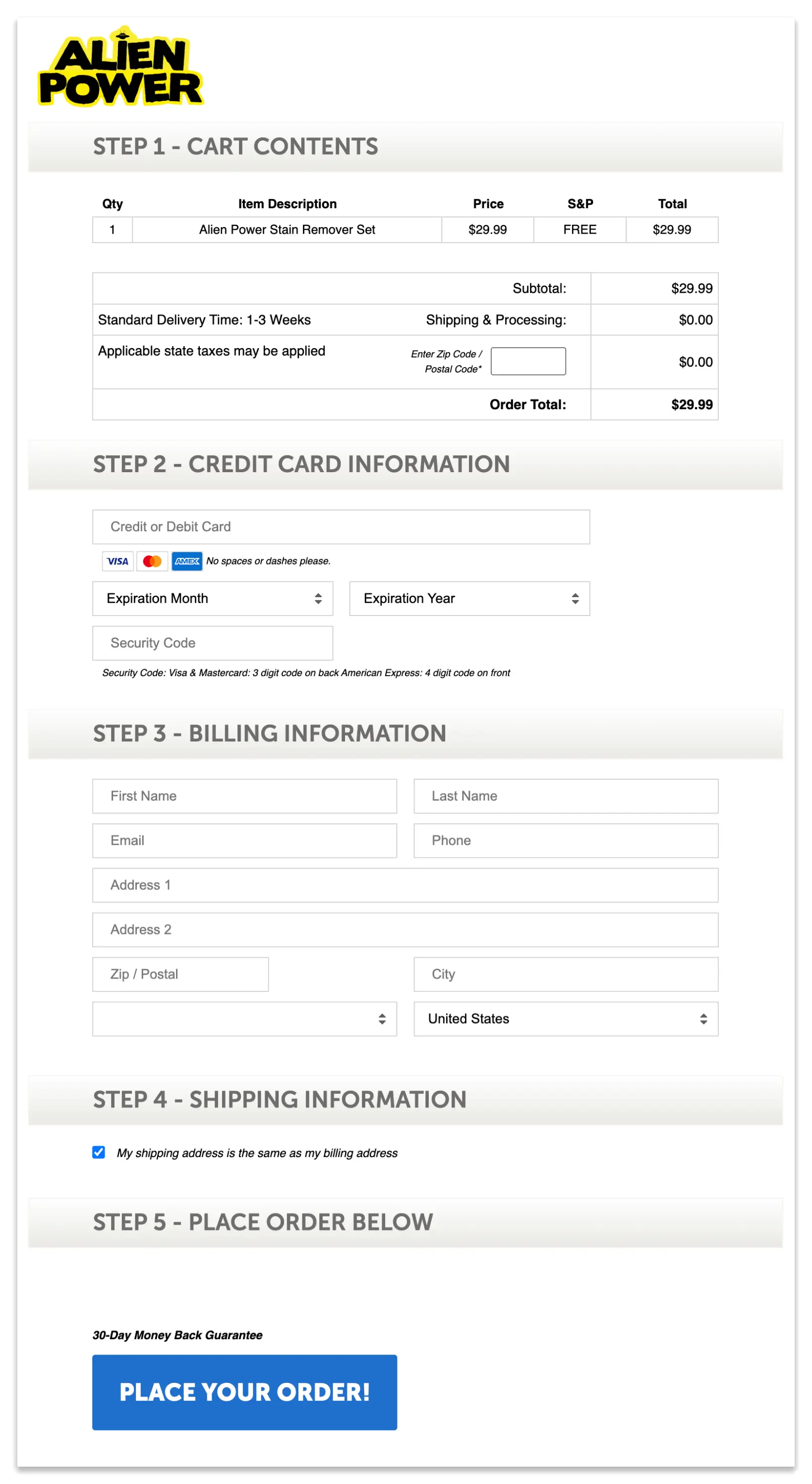Open the Expiration Year dropdown
The width and height of the screenshot is (812, 1484).
[x=469, y=599]
